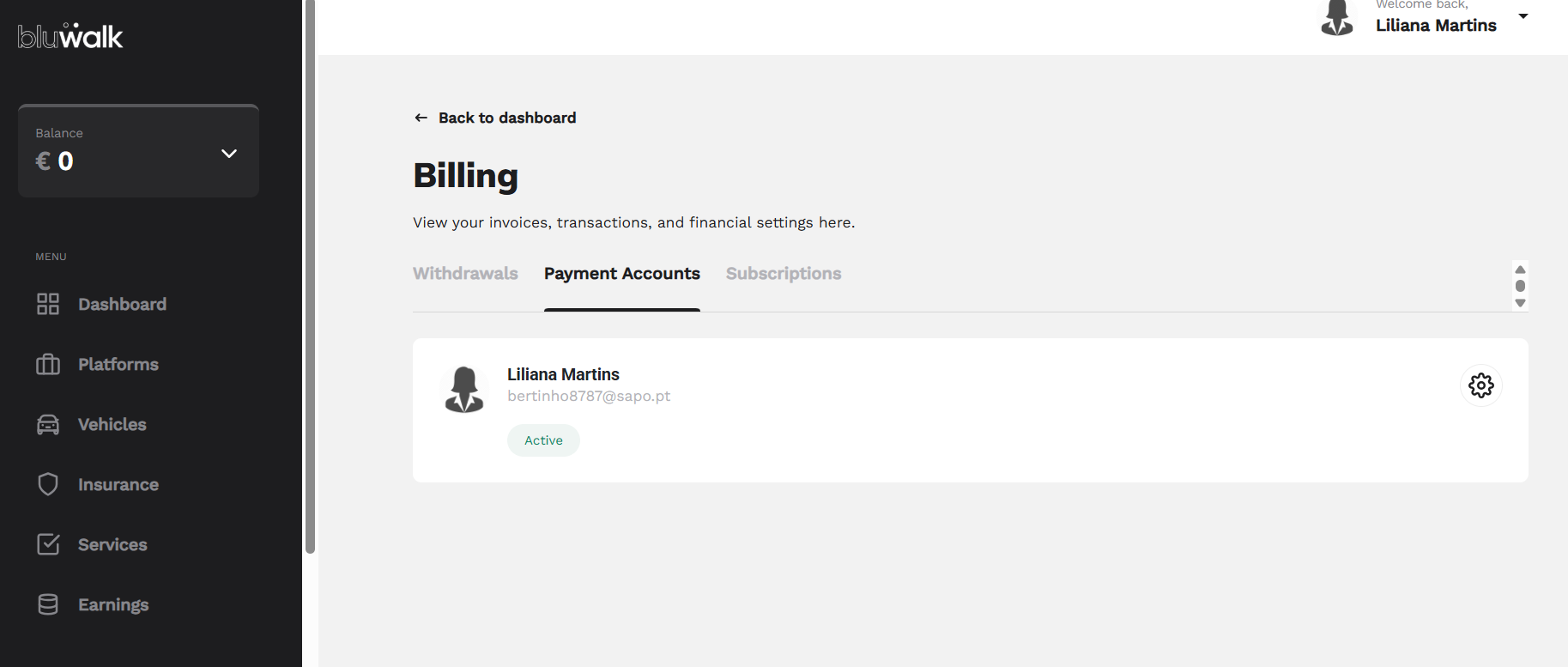Click the back arrow icon
The width and height of the screenshot is (1568, 667).
(421, 118)
